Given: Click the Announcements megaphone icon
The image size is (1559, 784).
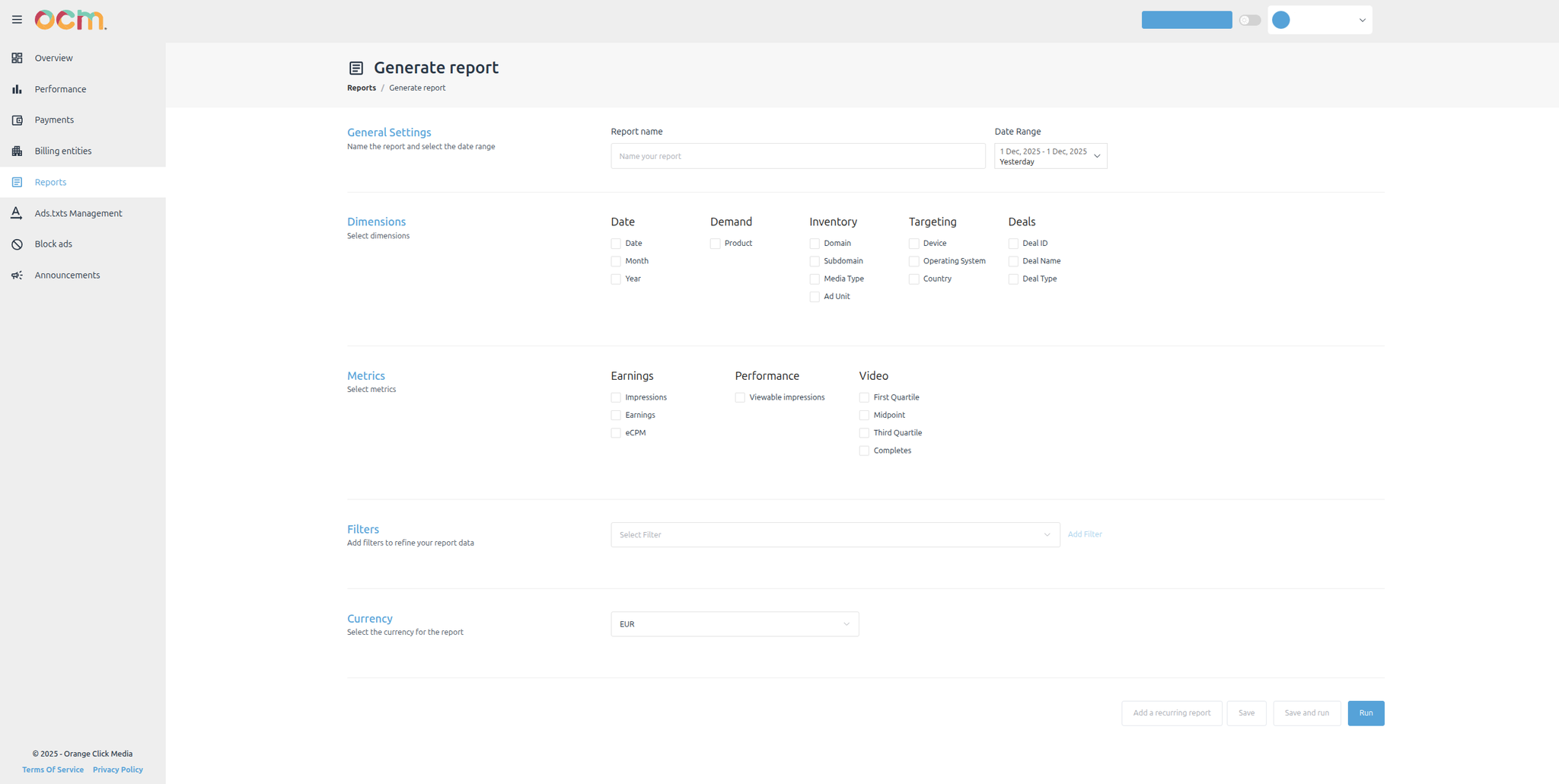Looking at the screenshot, I should click(x=17, y=275).
